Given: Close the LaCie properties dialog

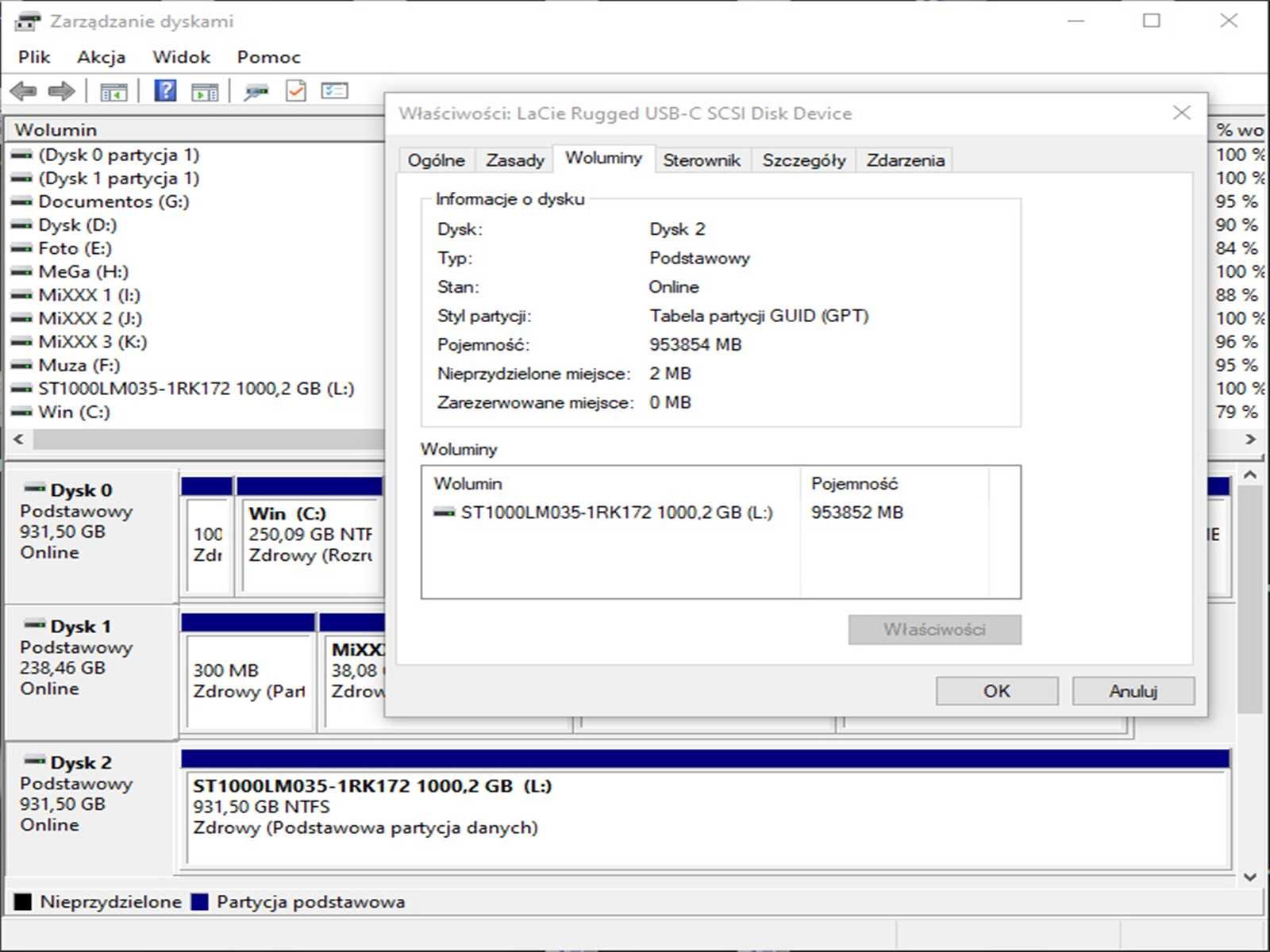Looking at the screenshot, I should point(1182,113).
